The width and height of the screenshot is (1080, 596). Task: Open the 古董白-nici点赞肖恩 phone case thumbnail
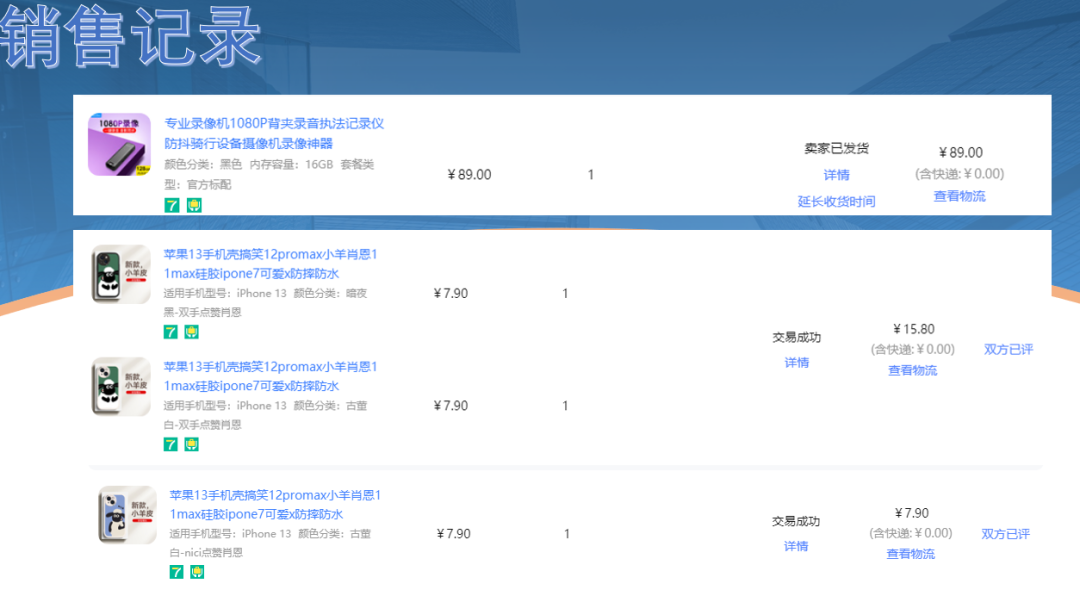(x=127, y=515)
